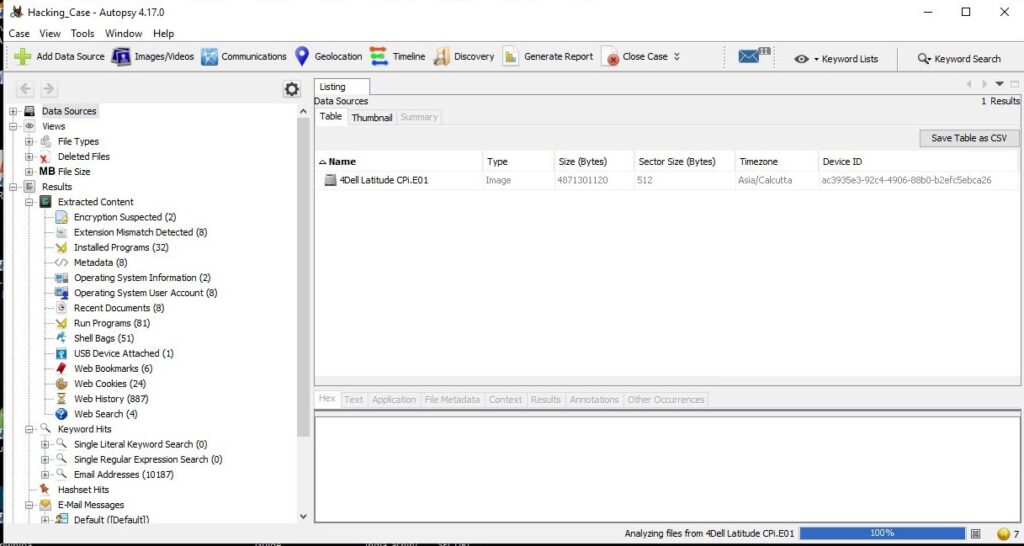Click the Operating System Information icon
Image resolution: width=1024 pixels, height=546 pixels.
61,278
